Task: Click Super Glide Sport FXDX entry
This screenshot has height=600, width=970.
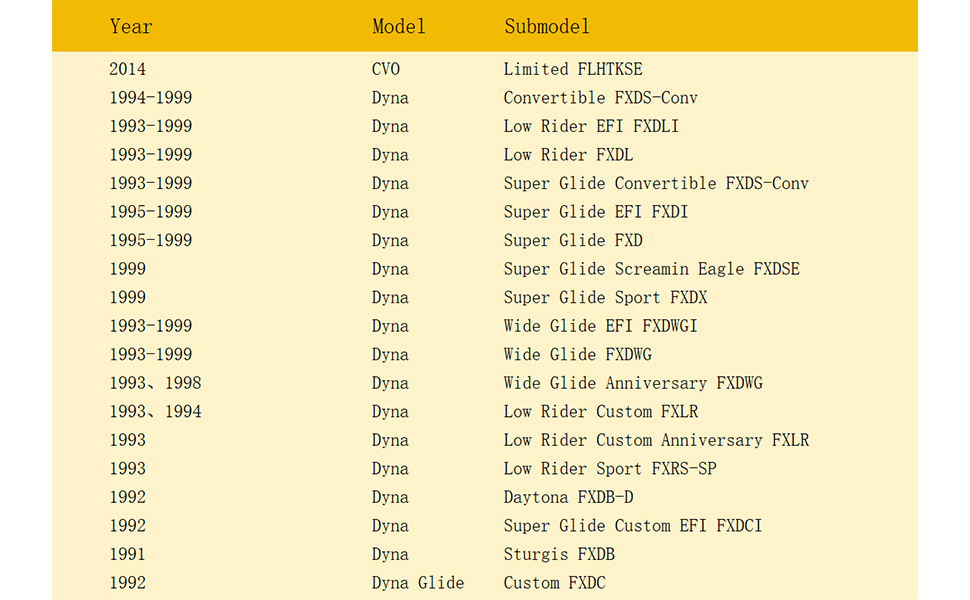Action: (x=605, y=297)
